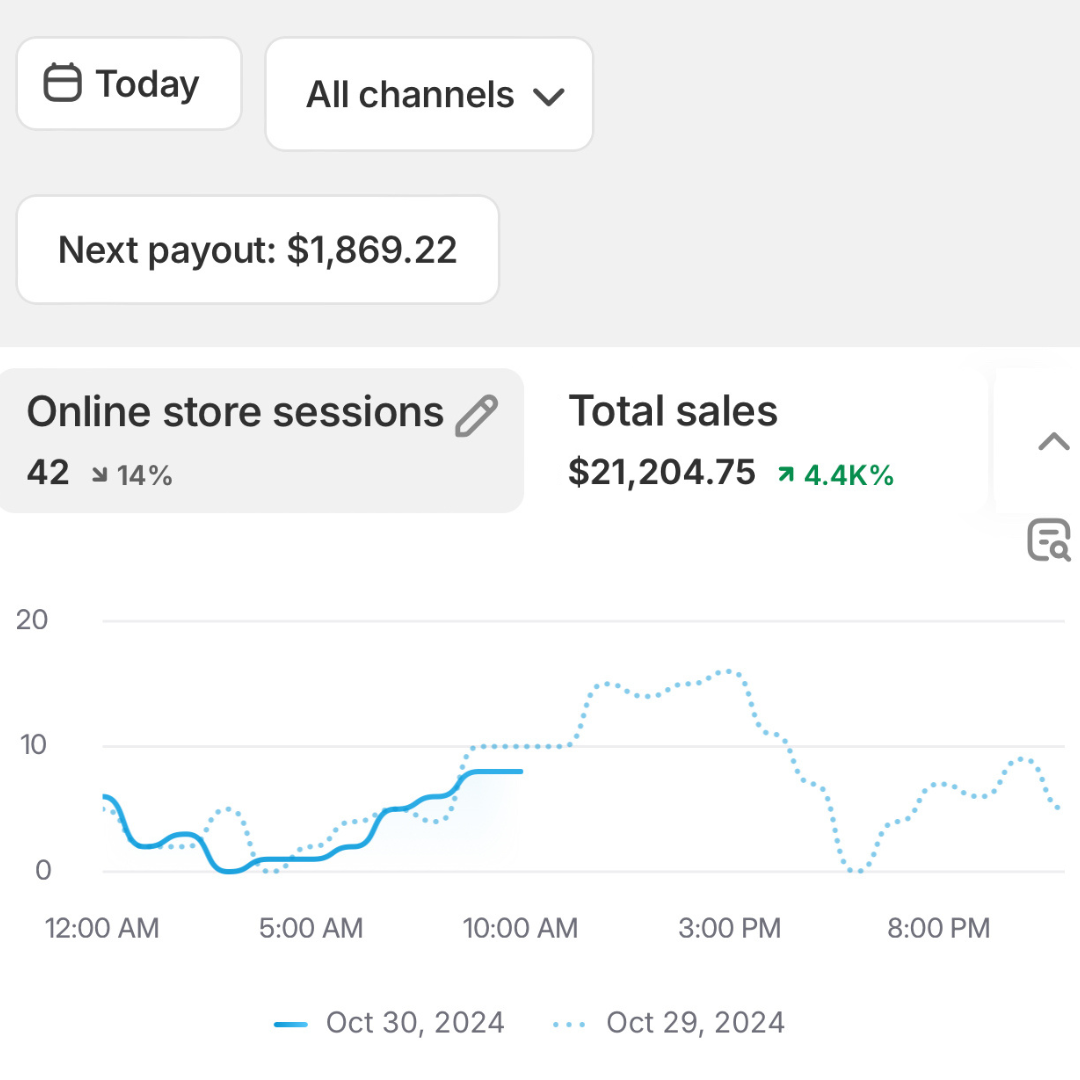The height and width of the screenshot is (1080, 1080).
Task: Click the green up-arrow trend icon beside 4.4K%
Action: click(x=787, y=476)
